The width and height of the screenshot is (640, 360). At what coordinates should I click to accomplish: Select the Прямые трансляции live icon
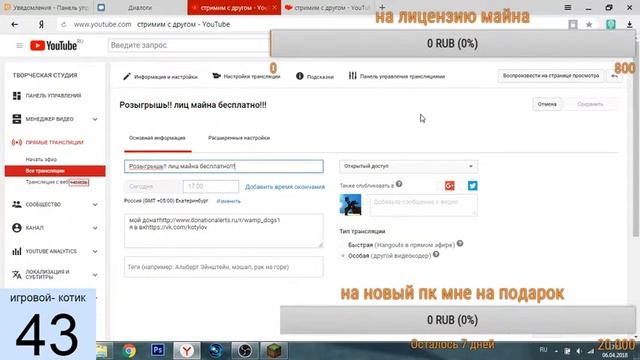click(x=17, y=142)
